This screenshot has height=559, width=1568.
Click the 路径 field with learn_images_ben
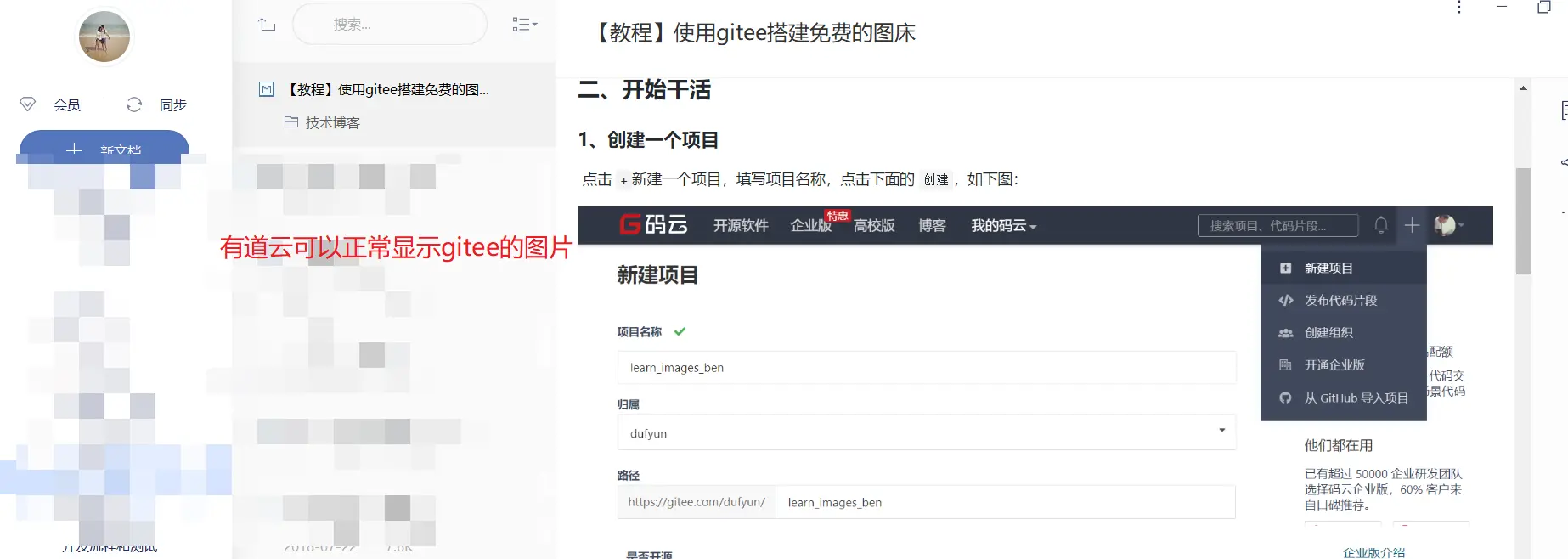pos(1005,502)
